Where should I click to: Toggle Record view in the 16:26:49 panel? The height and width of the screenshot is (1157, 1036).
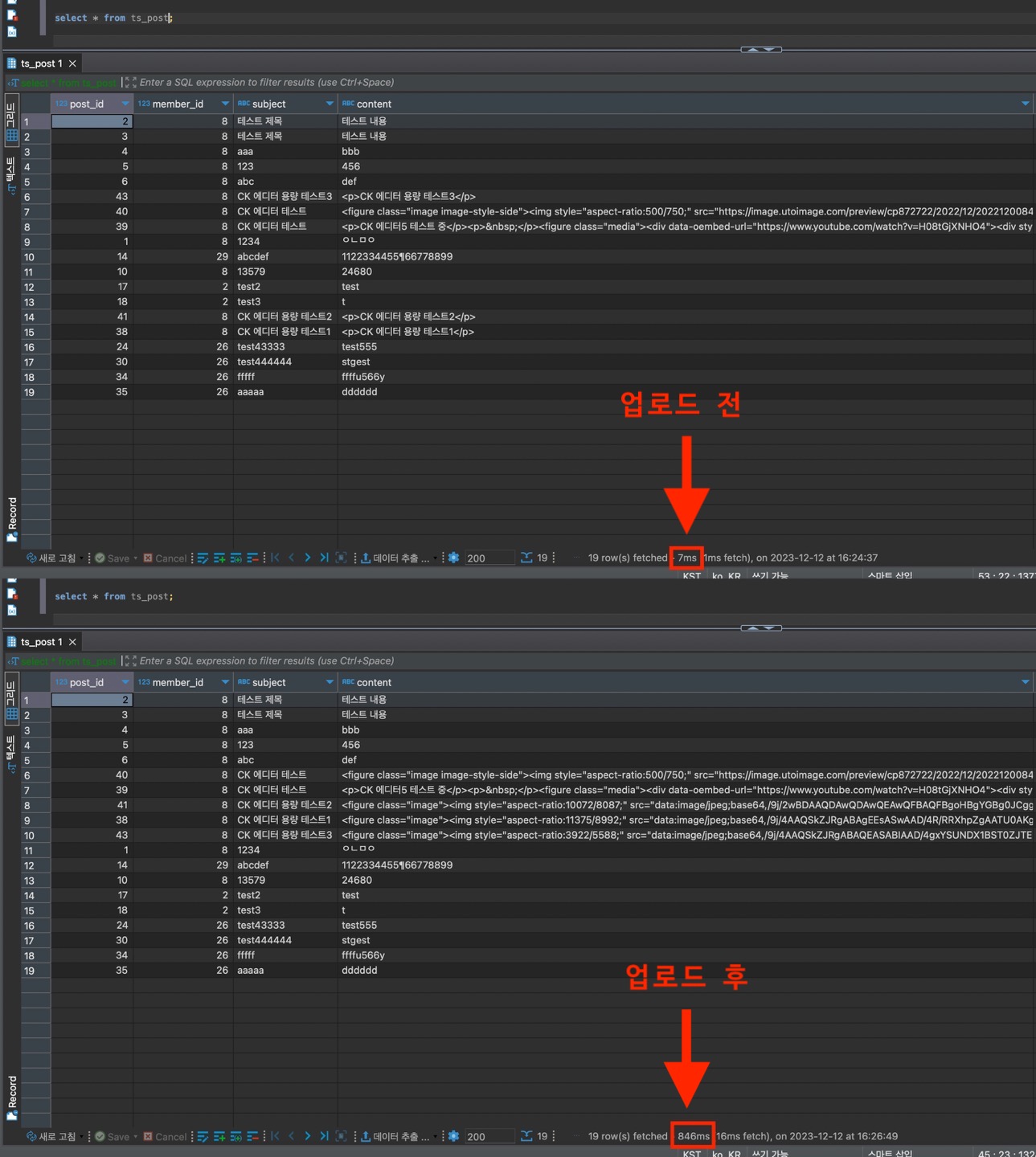12,1098
